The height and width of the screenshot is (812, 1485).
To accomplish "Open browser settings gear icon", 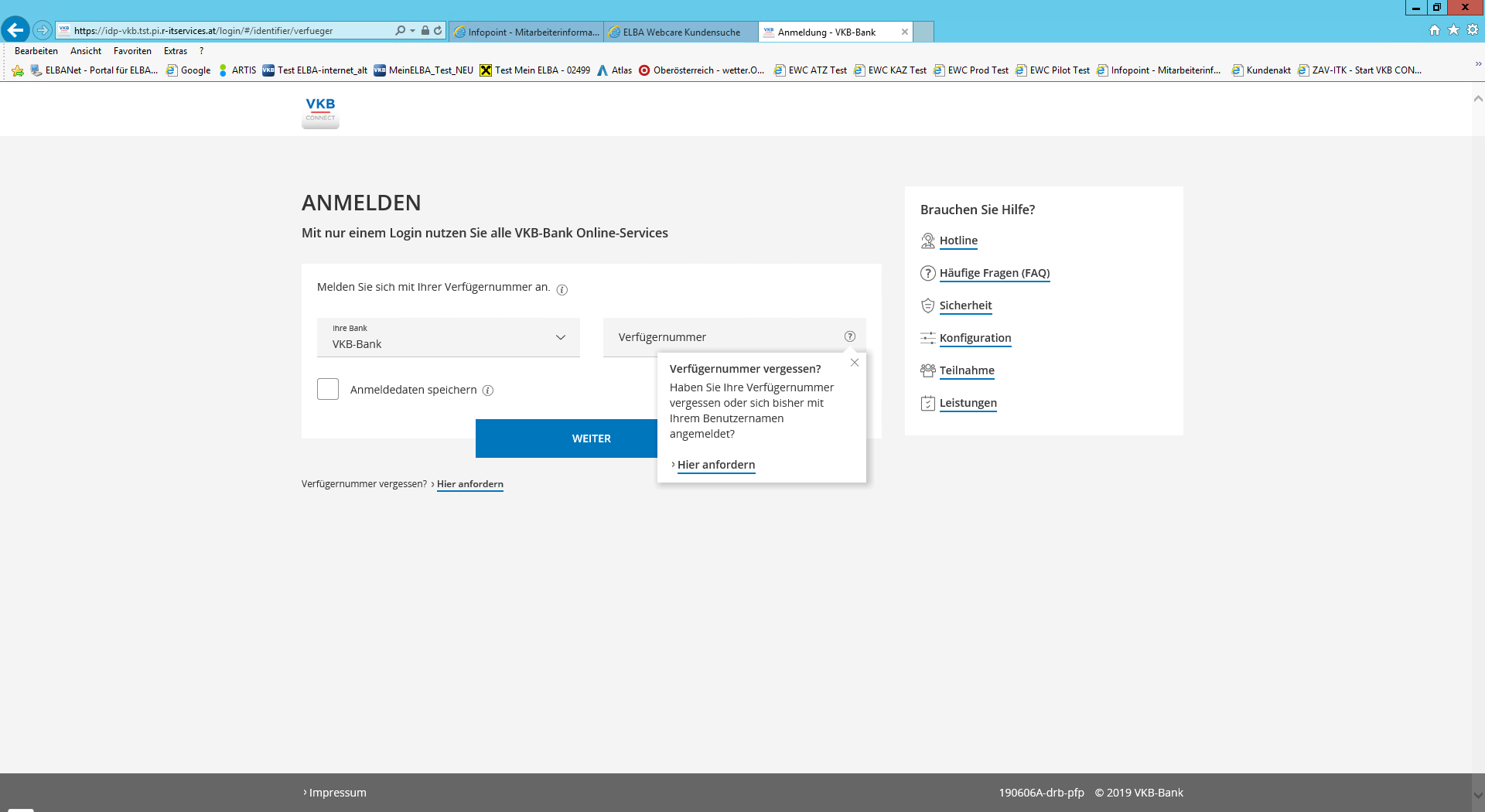I will pyautogui.click(x=1473, y=30).
